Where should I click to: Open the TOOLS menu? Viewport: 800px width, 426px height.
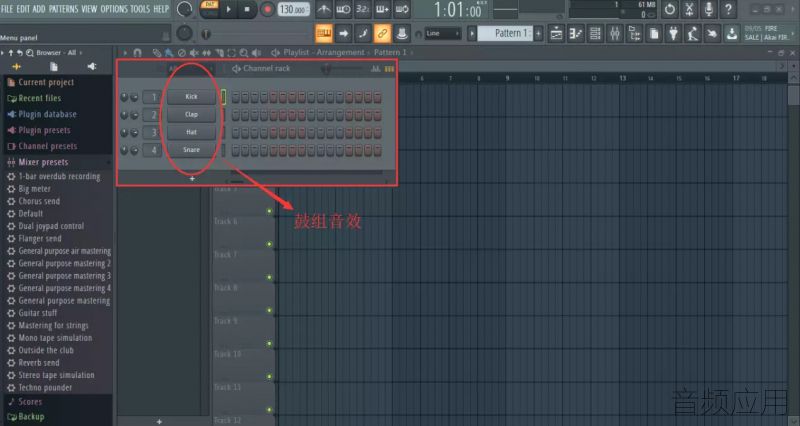(x=140, y=9)
